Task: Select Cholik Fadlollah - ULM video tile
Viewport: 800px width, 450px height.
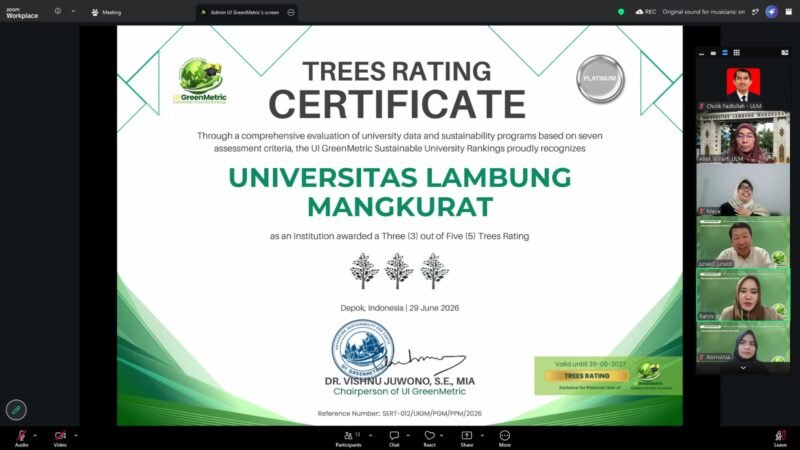Action: click(743, 85)
